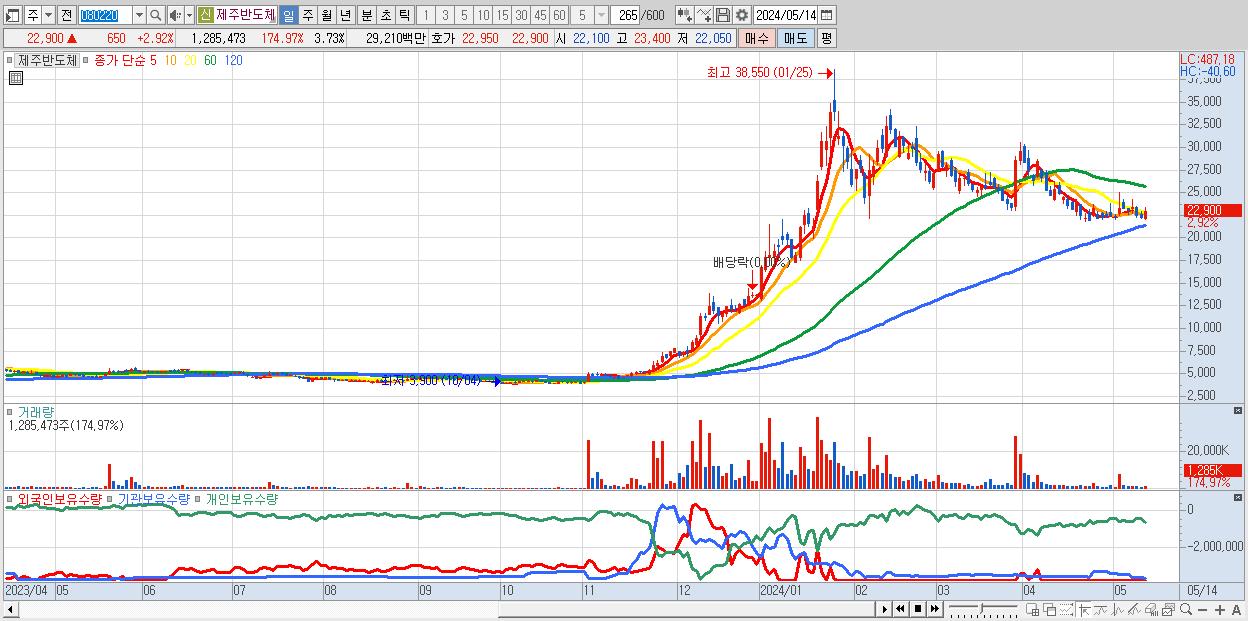Click the 매도 sell button

[795, 38]
